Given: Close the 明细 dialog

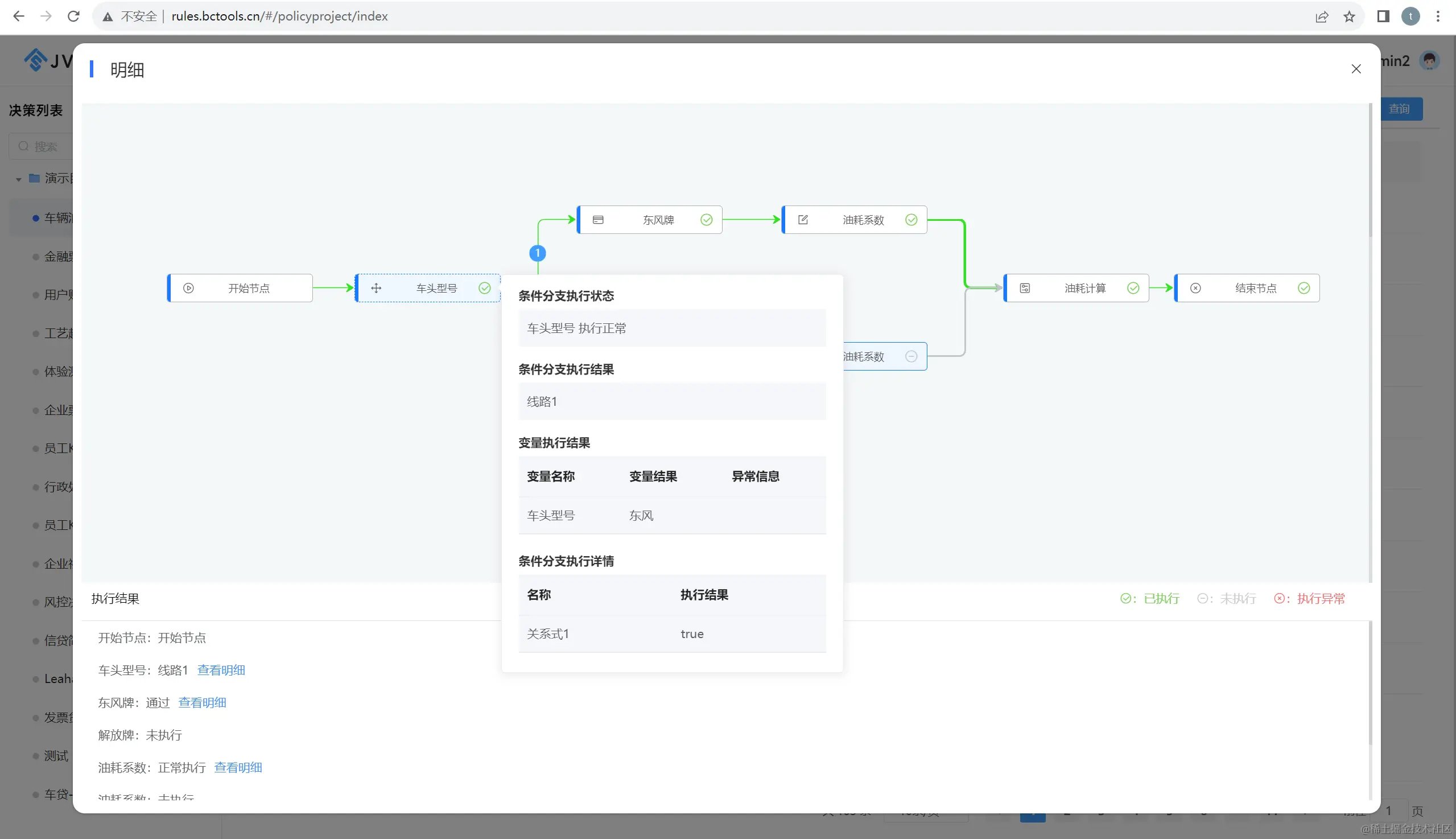Looking at the screenshot, I should tap(1356, 69).
